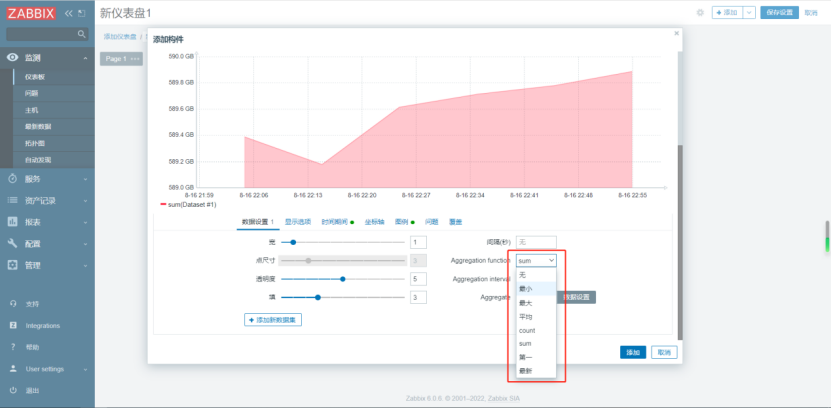Image resolution: width=831 pixels, height=408 pixels.
Task: Open 自动发现 in the sidebar
Action: 38,159
